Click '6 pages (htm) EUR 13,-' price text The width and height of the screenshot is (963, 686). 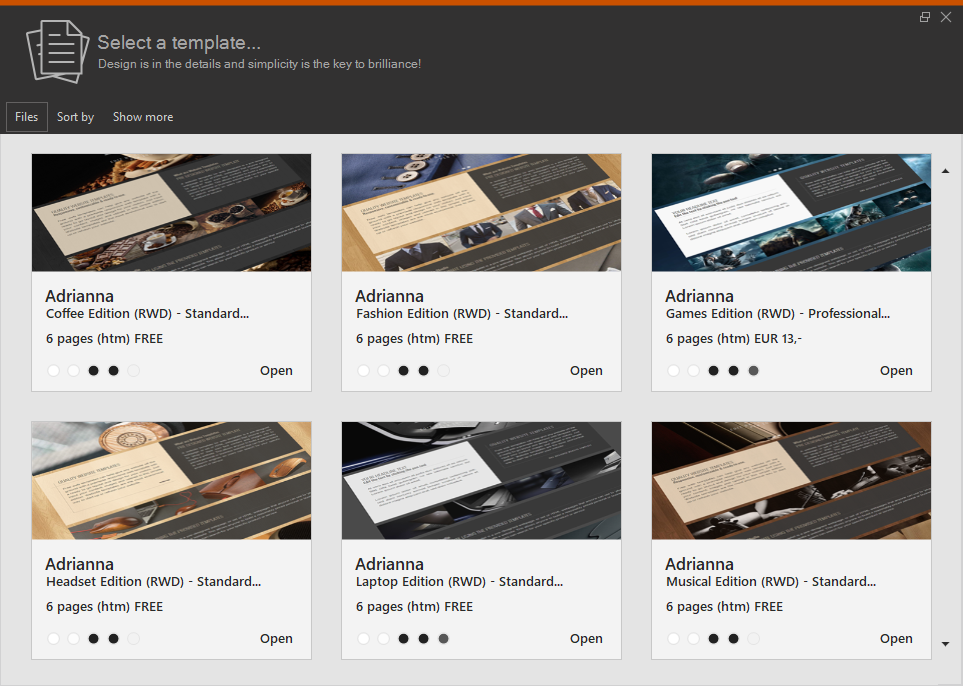click(x=734, y=338)
